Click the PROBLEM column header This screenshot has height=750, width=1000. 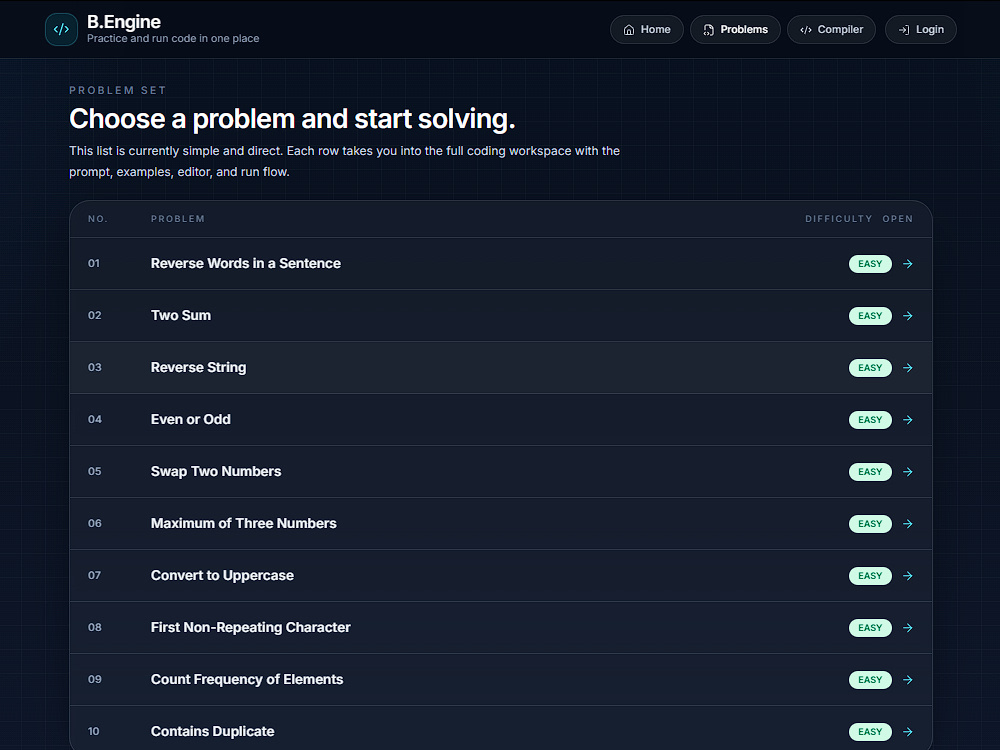[x=178, y=219]
